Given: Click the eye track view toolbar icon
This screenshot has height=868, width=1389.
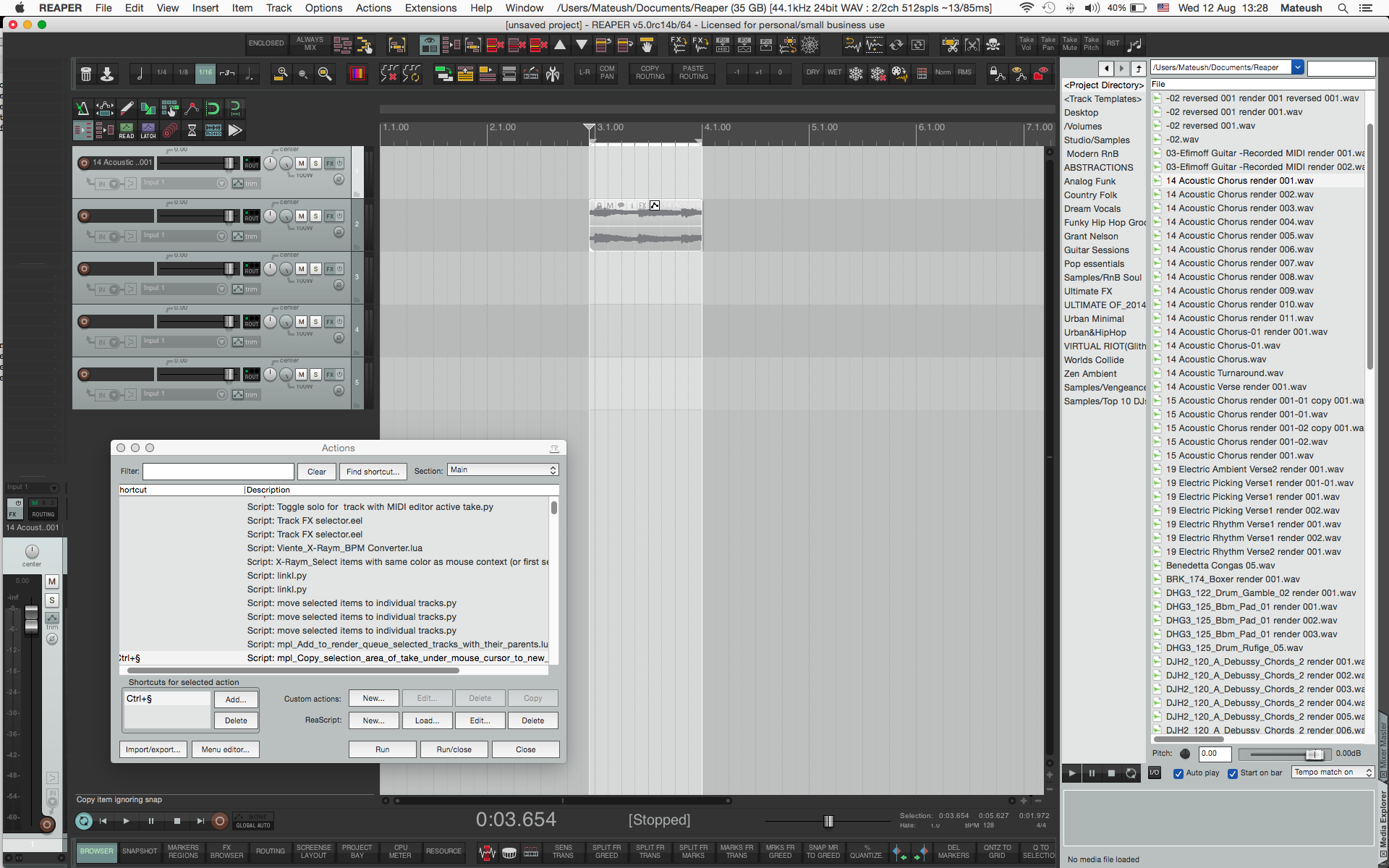Looking at the screenshot, I should pyautogui.click(x=429, y=45).
